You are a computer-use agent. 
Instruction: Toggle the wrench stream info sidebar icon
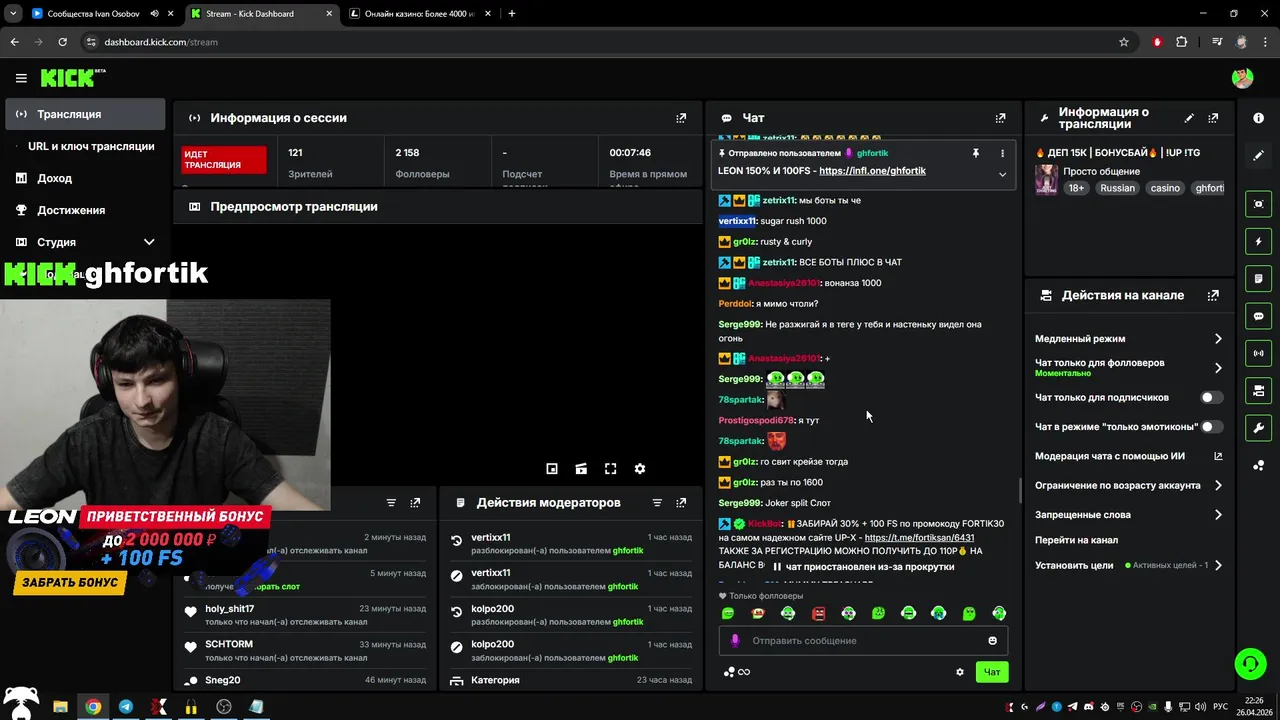click(x=1258, y=428)
